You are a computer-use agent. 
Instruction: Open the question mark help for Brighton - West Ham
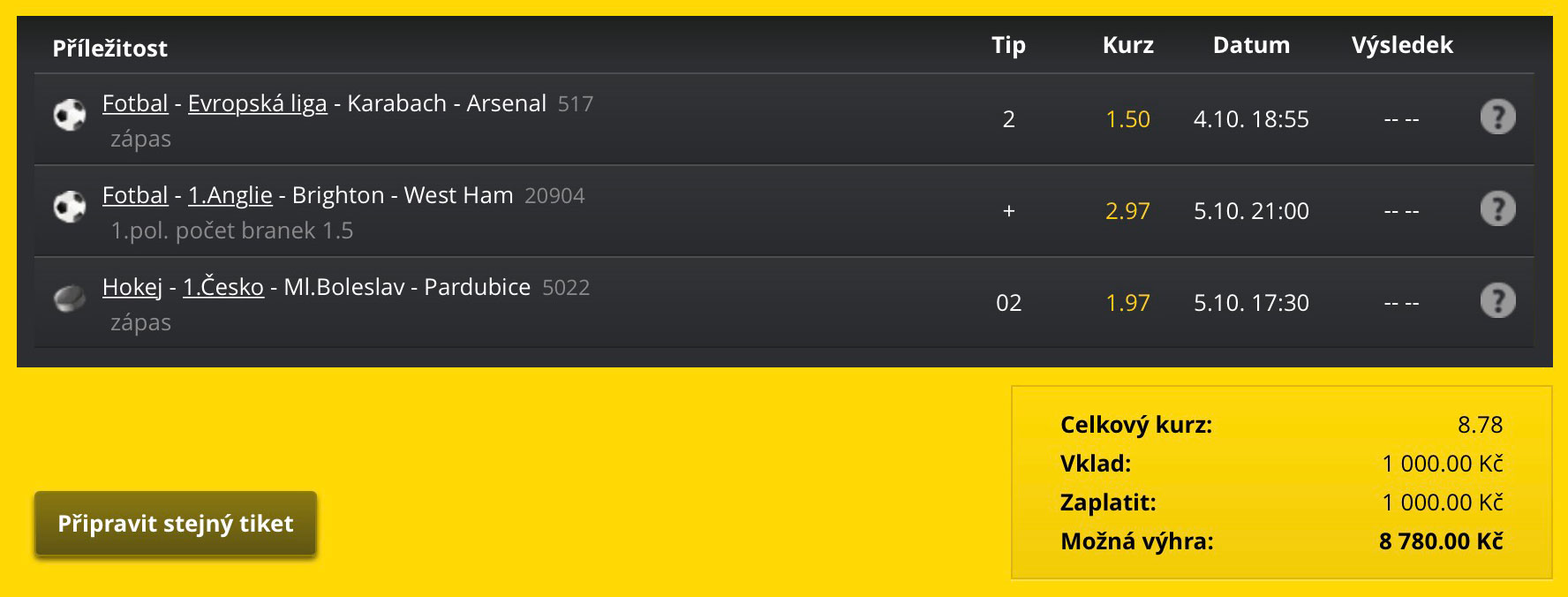coord(1497,208)
